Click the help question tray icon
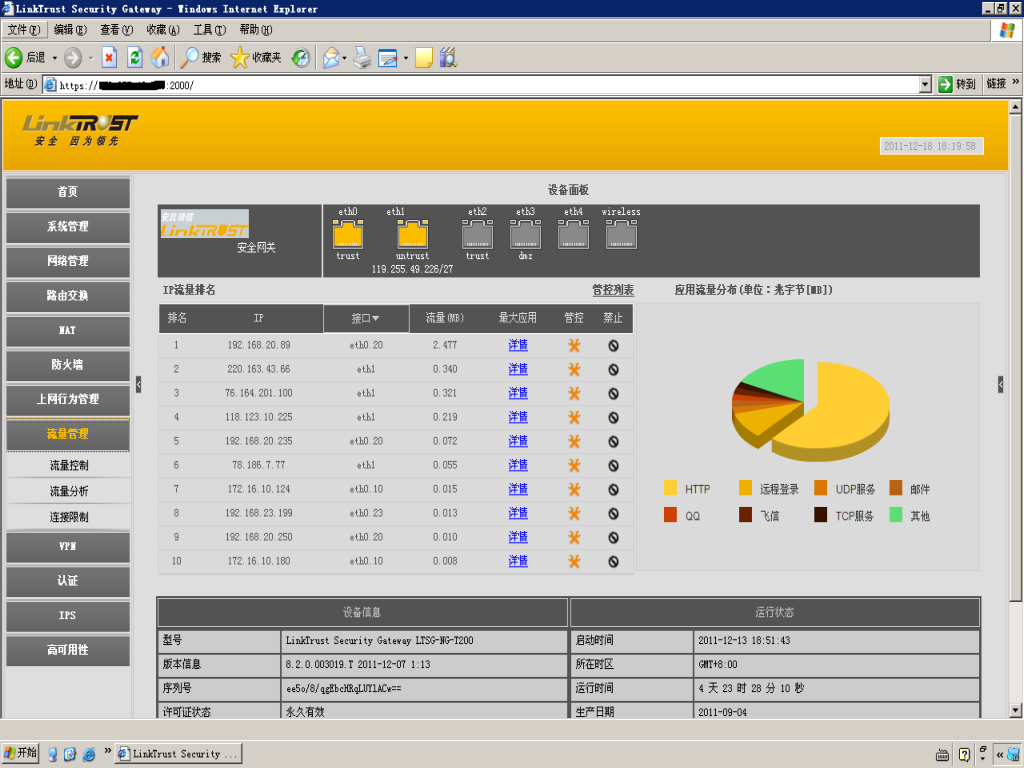The image size is (1024, 768). pos(964,754)
